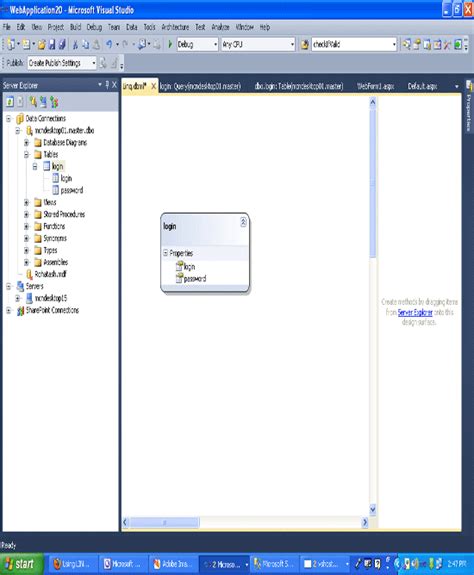The height and width of the screenshot is (575, 474).
Task: Click the Toolbox icon with crossed tools
Action: 447,44
